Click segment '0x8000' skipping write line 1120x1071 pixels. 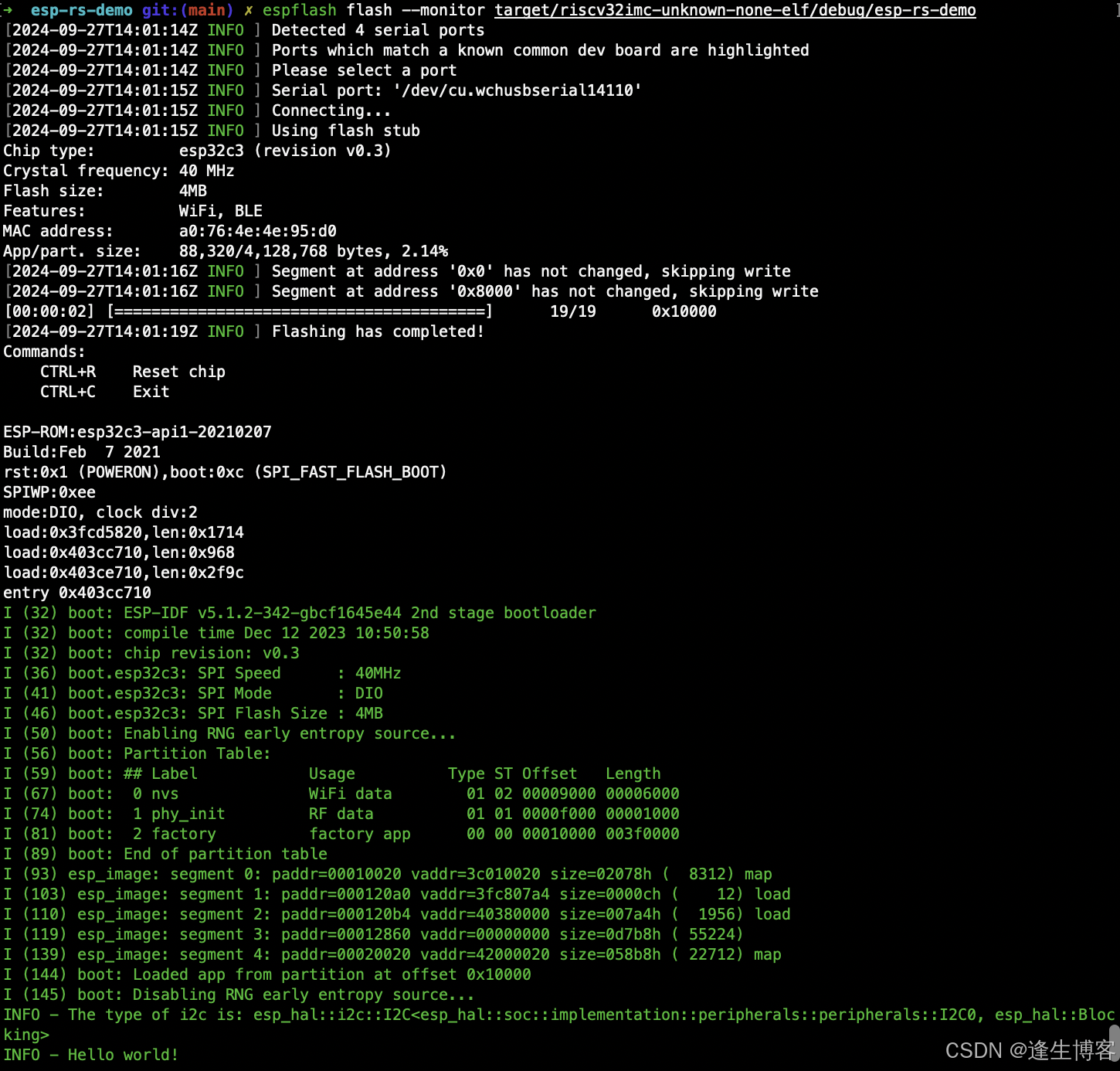tap(545, 291)
